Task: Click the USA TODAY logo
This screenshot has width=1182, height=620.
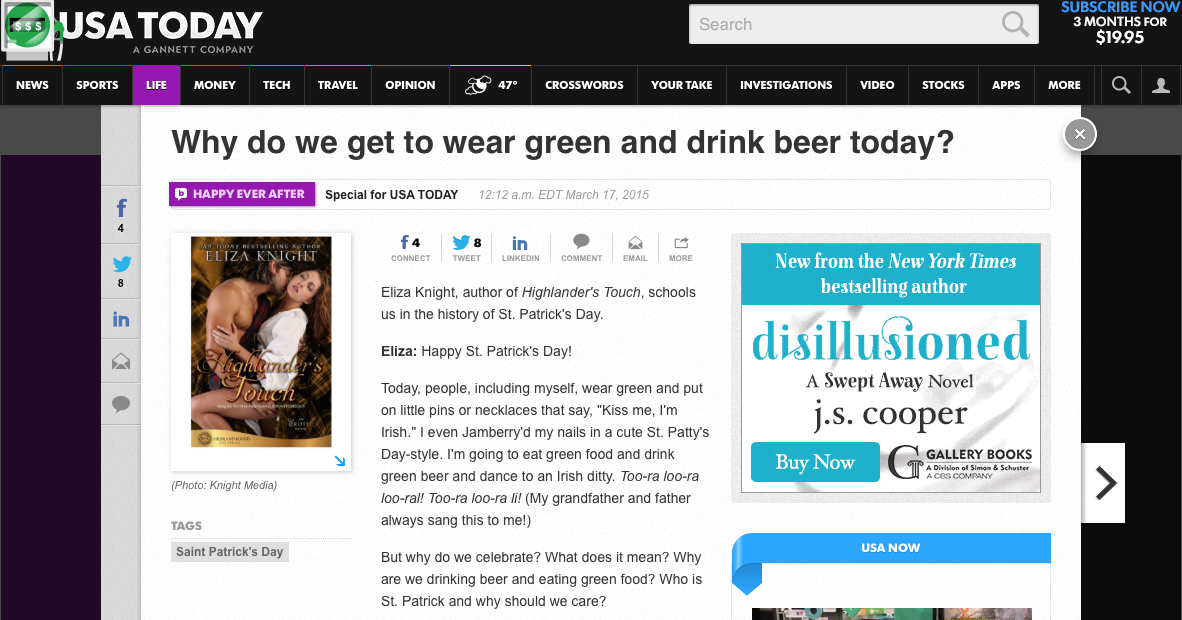Action: click(x=160, y=32)
